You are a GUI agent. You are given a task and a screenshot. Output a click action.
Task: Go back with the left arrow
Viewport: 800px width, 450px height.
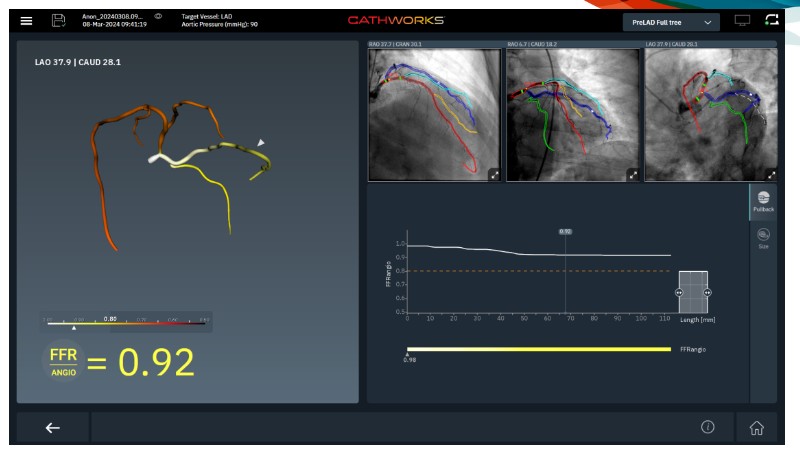pos(52,428)
